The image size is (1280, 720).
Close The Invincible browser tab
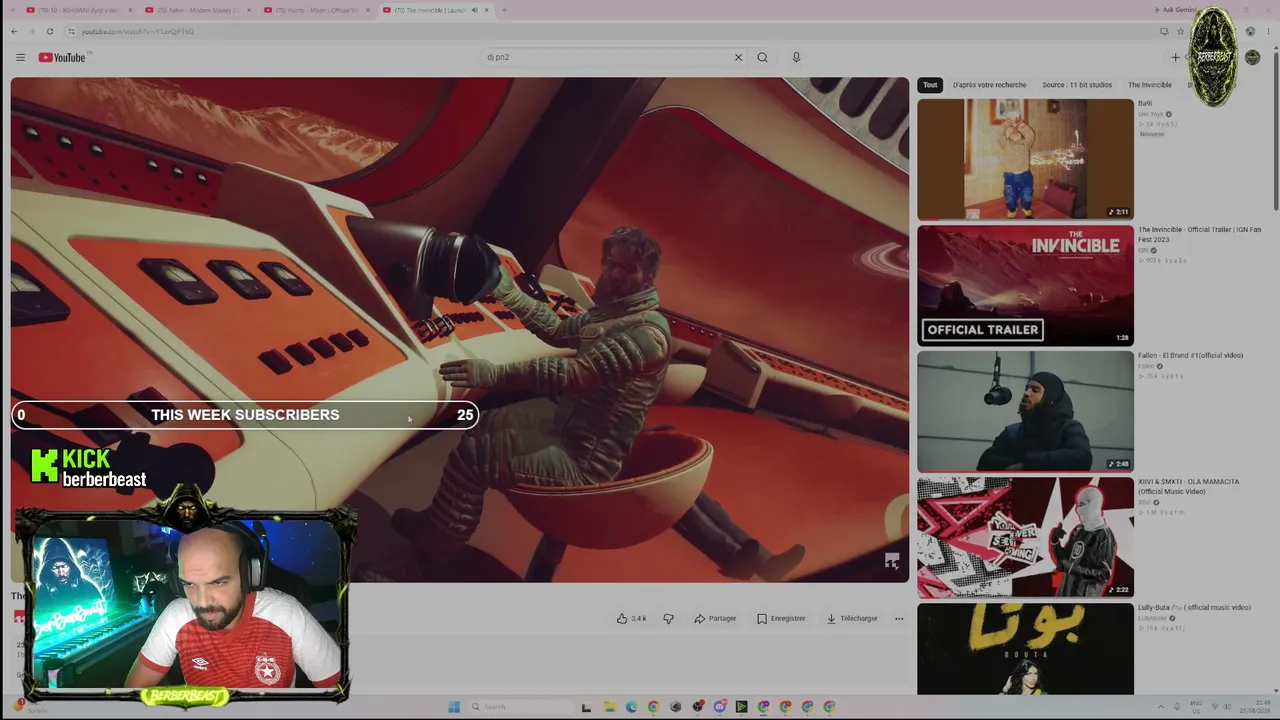pyautogui.click(x=487, y=10)
